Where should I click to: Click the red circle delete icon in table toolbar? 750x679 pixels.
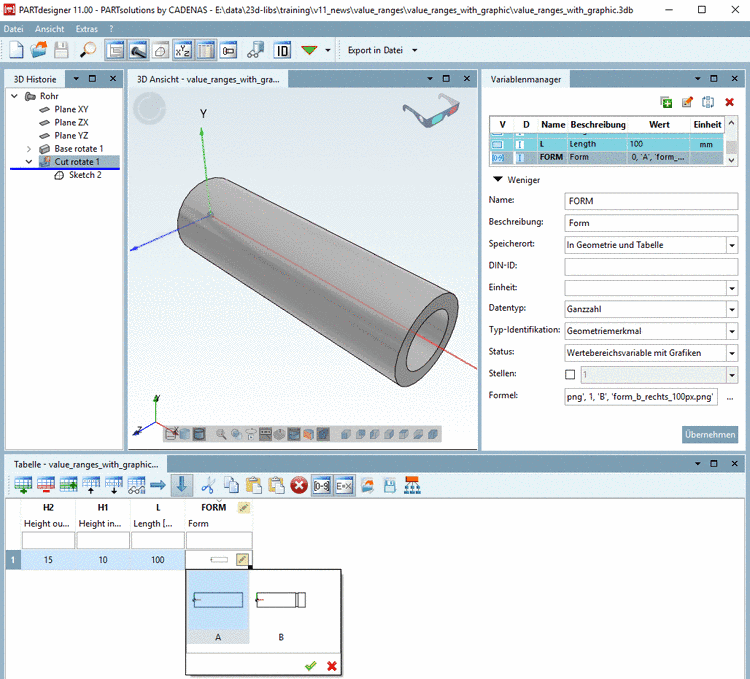tap(299, 486)
